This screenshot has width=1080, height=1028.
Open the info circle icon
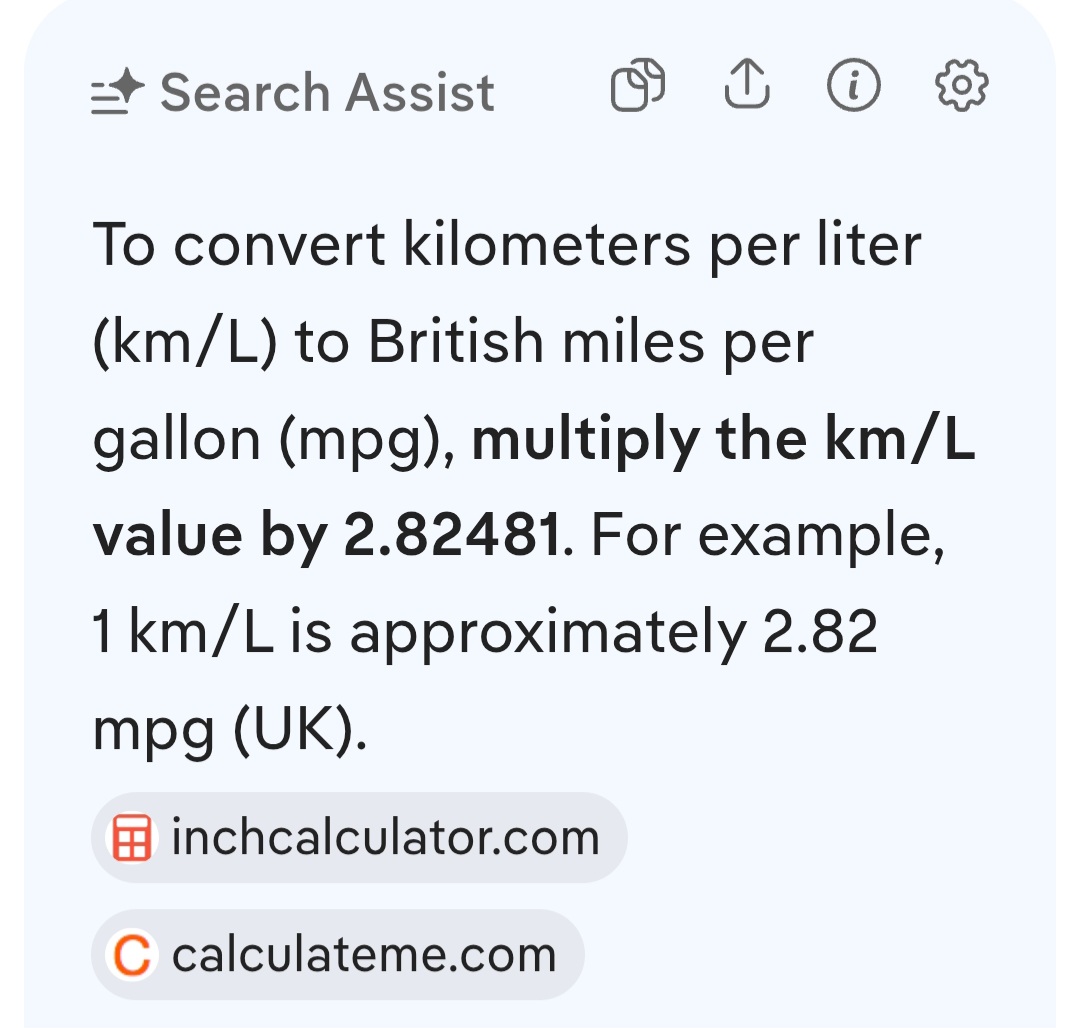point(853,85)
